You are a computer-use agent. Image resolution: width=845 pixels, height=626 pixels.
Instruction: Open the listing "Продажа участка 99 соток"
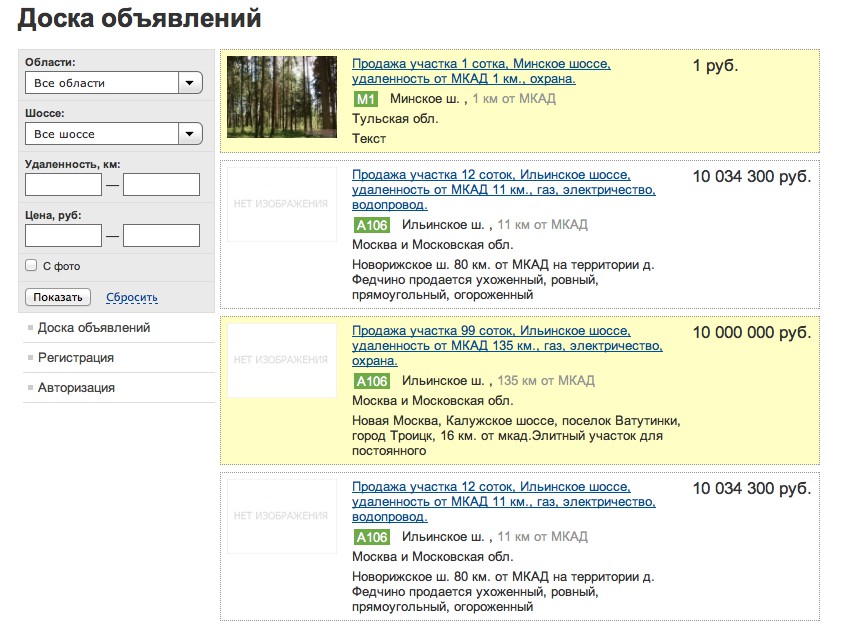(x=507, y=346)
